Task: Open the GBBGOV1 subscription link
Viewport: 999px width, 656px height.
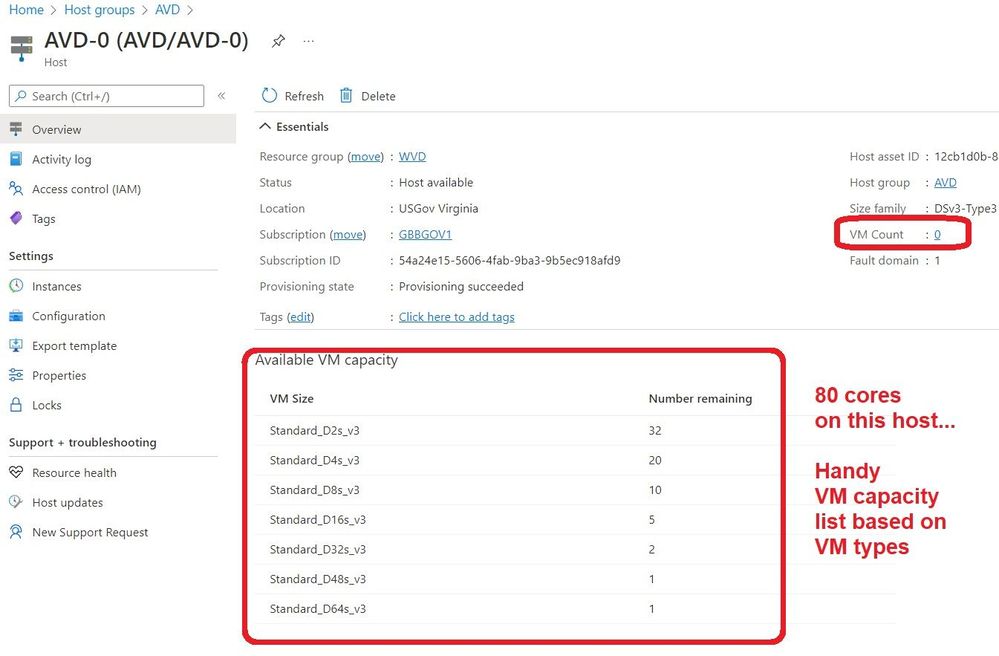Action: (425, 234)
